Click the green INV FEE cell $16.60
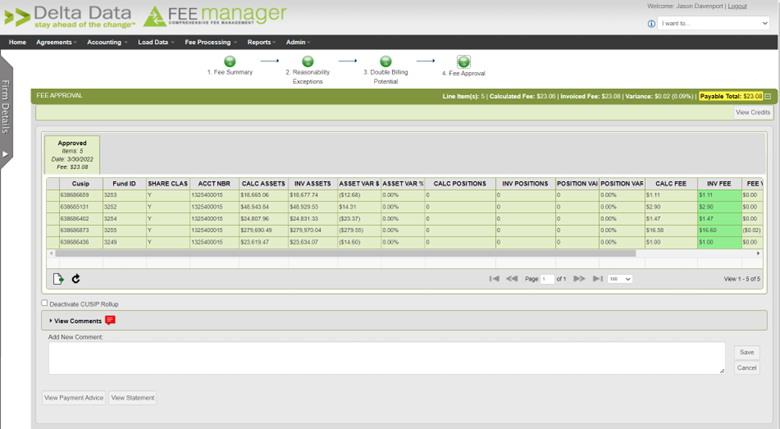Image resolution: width=780 pixels, height=429 pixels. pyautogui.click(x=719, y=230)
